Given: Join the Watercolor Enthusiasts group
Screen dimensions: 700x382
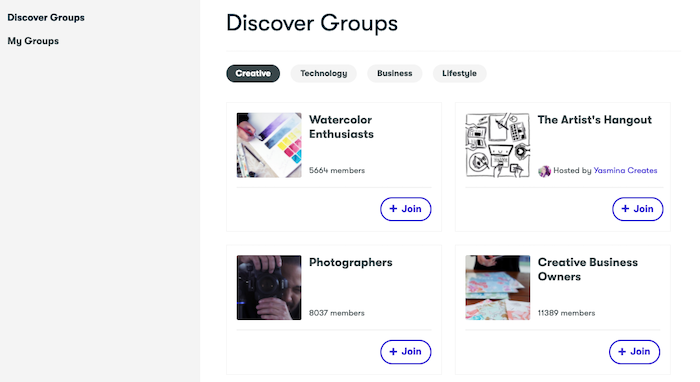Looking at the screenshot, I should [x=405, y=209].
